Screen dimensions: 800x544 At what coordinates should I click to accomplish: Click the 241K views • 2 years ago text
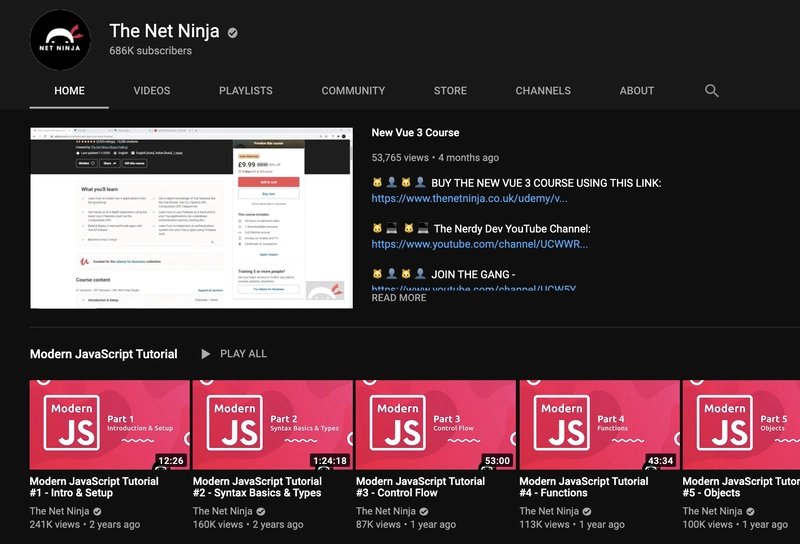pyautogui.click(x=85, y=525)
